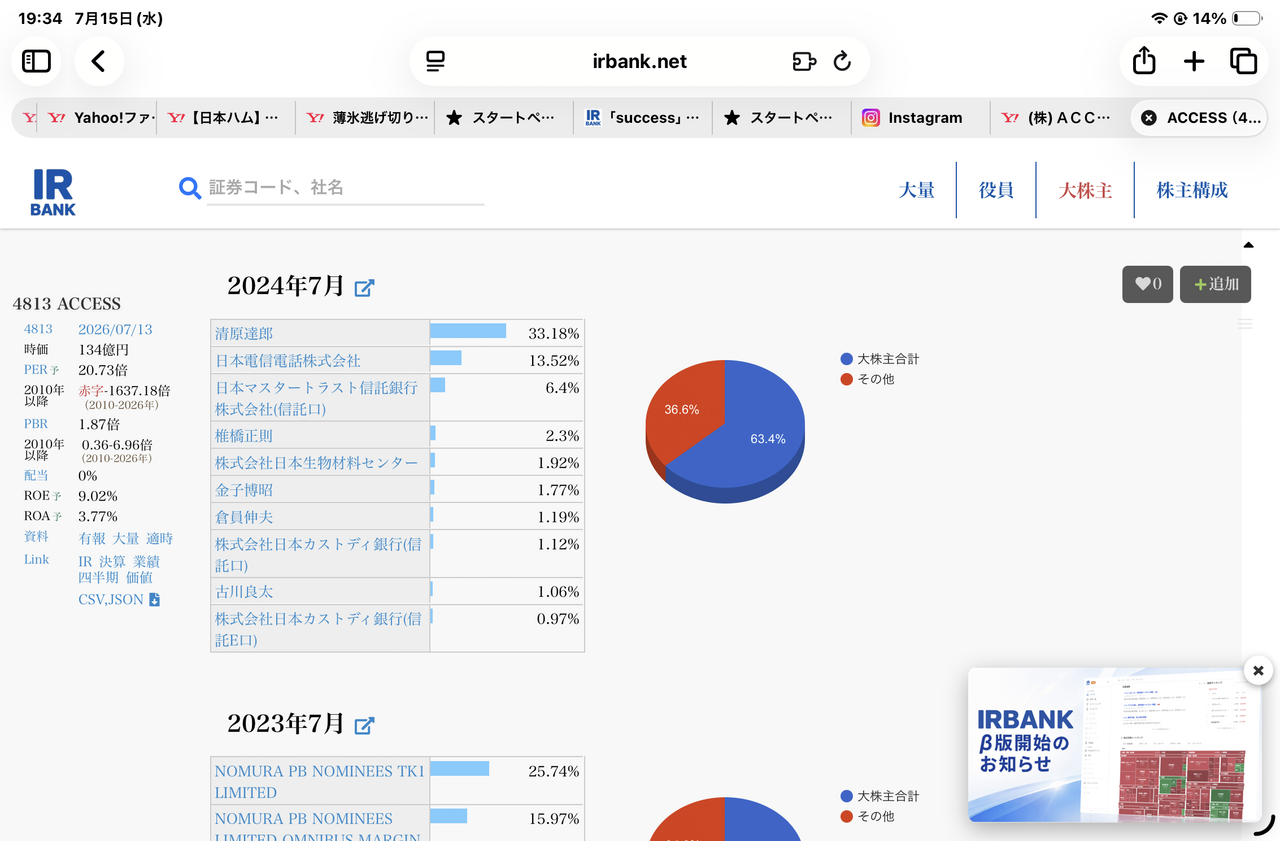Open a new tab with the plus icon
1280x841 pixels.
(1194, 61)
